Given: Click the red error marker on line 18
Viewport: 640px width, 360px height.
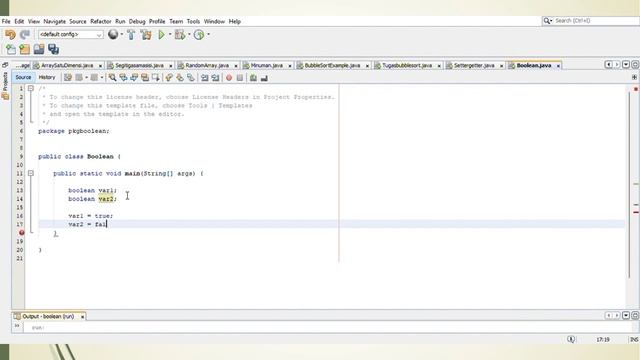Looking at the screenshot, I should pyautogui.click(x=21, y=233).
